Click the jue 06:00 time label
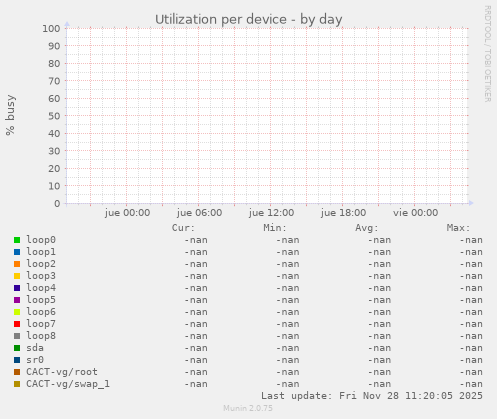The width and height of the screenshot is (497, 419). pyautogui.click(x=199, y=213)
